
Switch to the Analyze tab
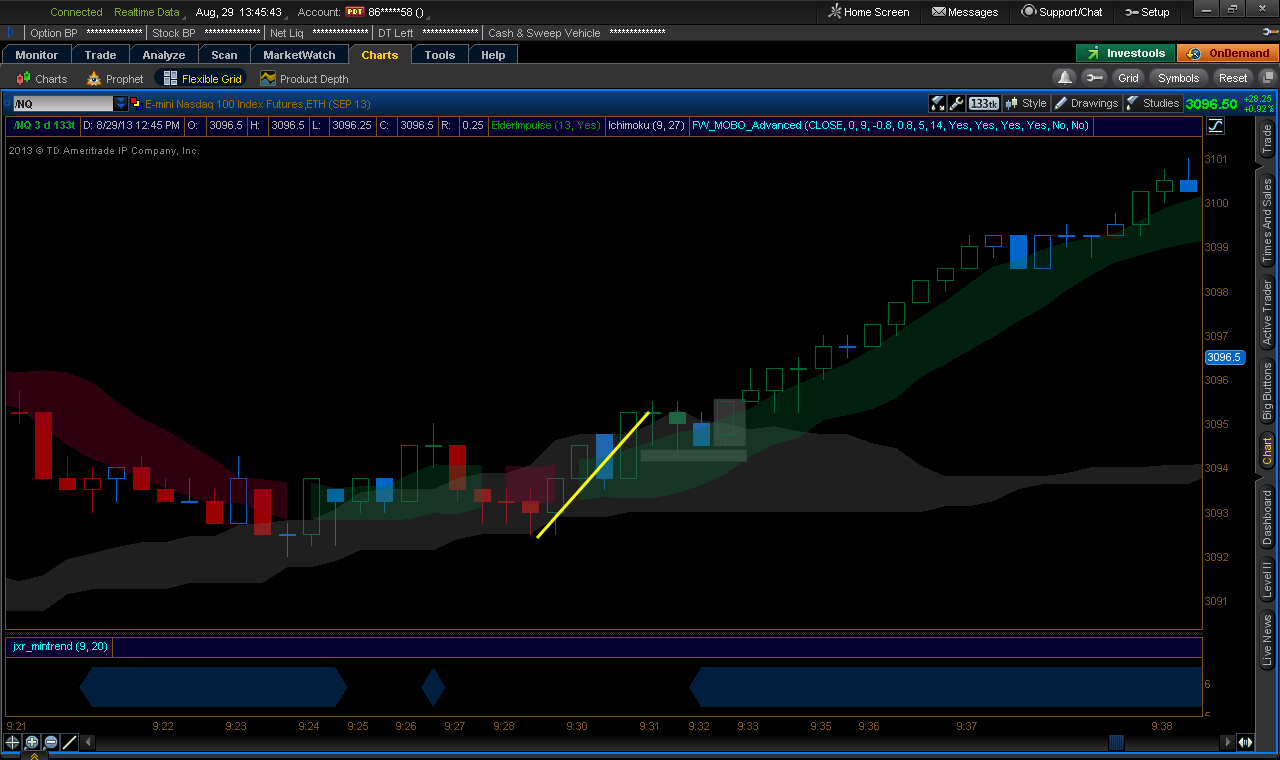pos(164,55)
